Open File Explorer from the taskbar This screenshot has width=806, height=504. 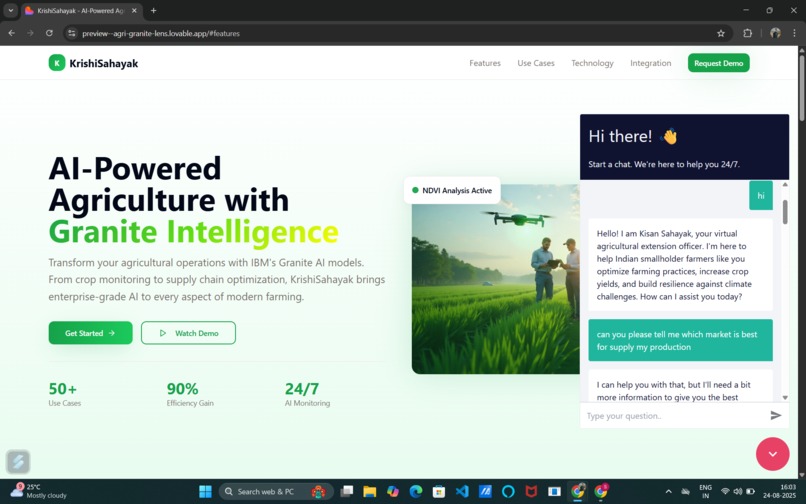point(370,491)
